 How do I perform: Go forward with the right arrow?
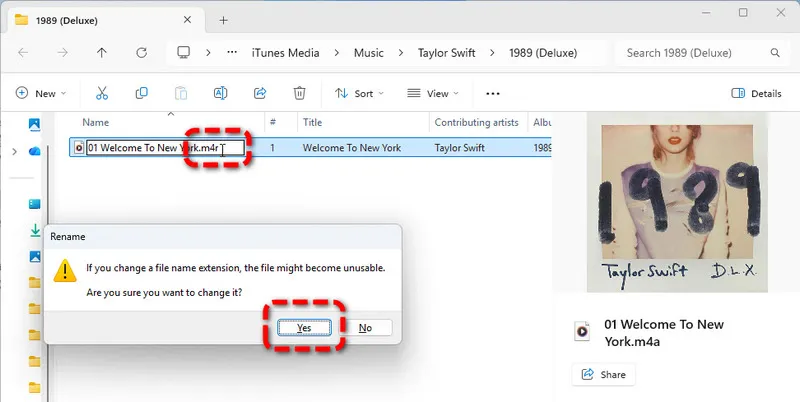62,53
